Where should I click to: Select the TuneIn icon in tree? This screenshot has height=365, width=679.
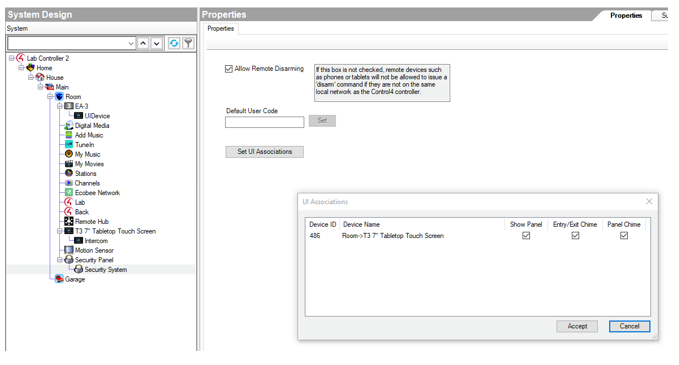(x=68, y=145)
